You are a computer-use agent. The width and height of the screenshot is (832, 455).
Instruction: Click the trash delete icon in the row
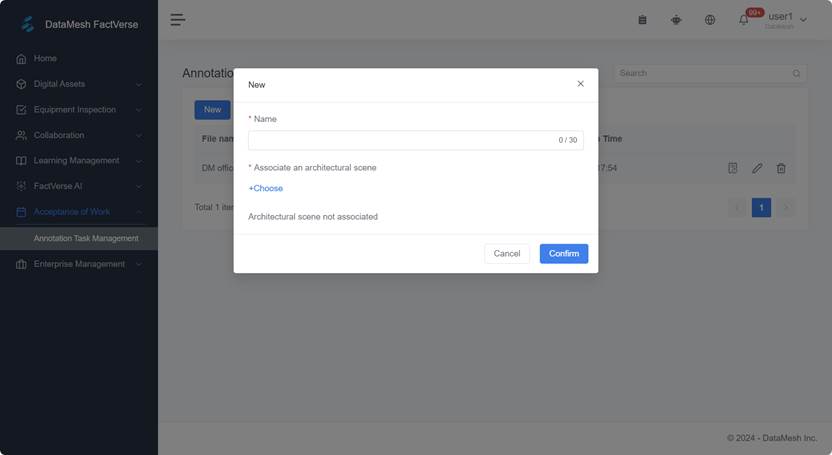781,168
